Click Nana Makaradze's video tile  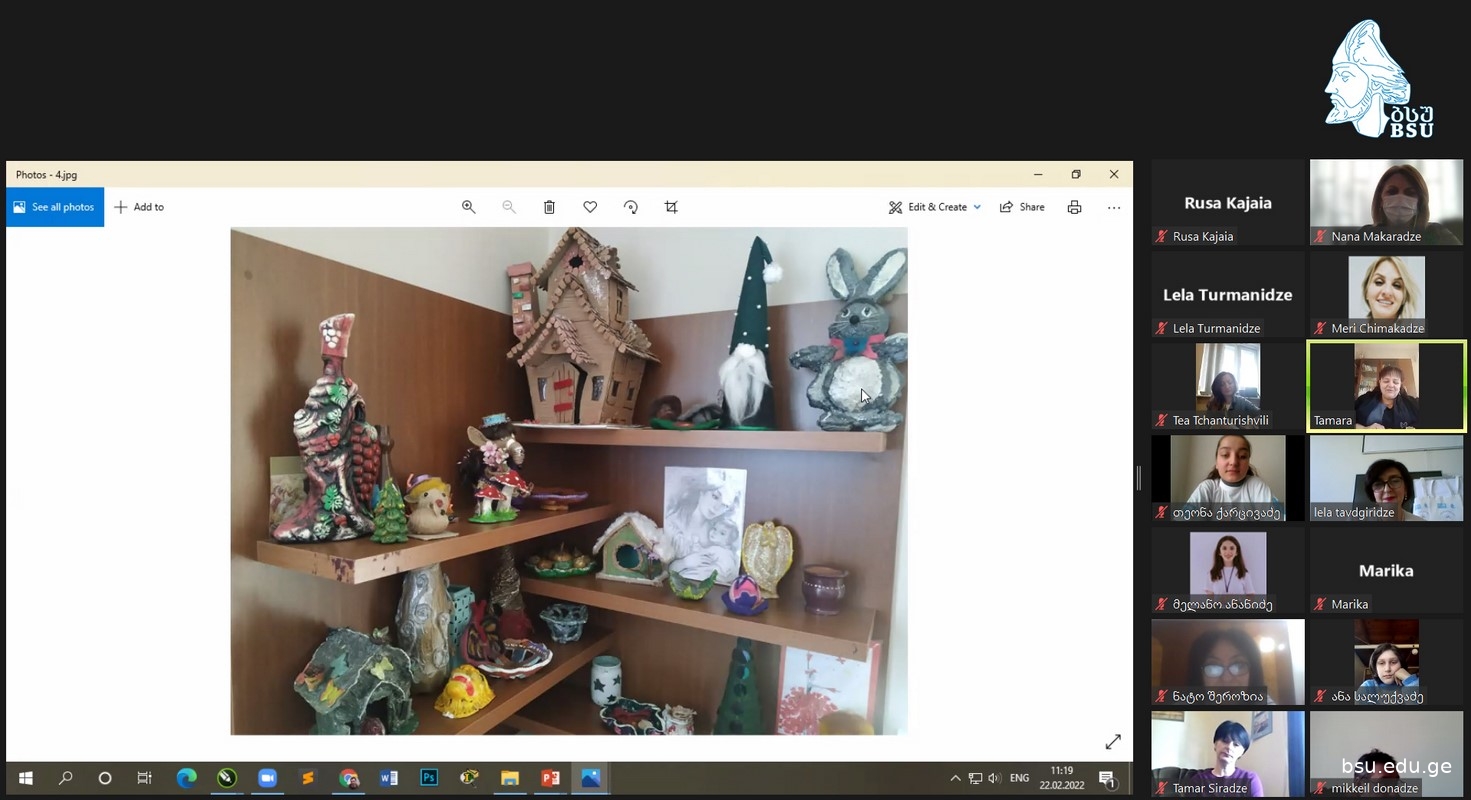1386,202
